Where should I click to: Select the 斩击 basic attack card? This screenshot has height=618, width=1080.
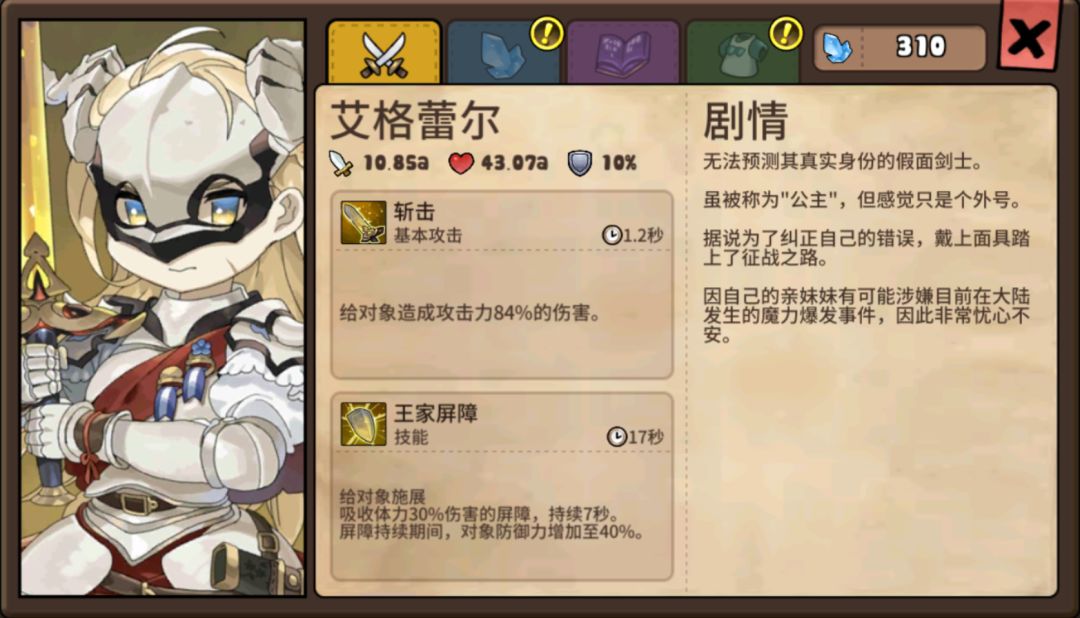pyautogui.click(x=501, y=285)
